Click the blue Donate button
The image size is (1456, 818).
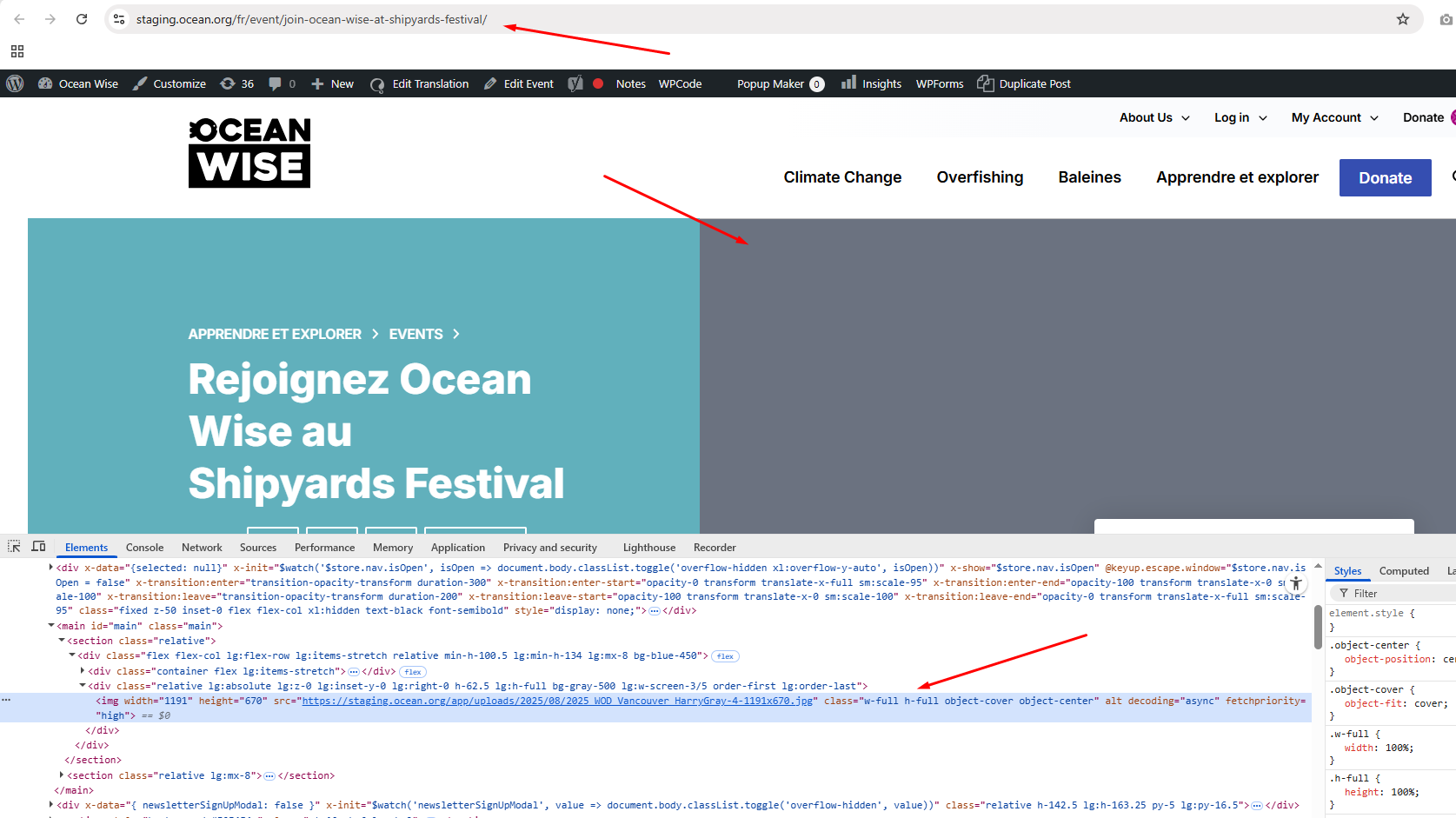1384,177
